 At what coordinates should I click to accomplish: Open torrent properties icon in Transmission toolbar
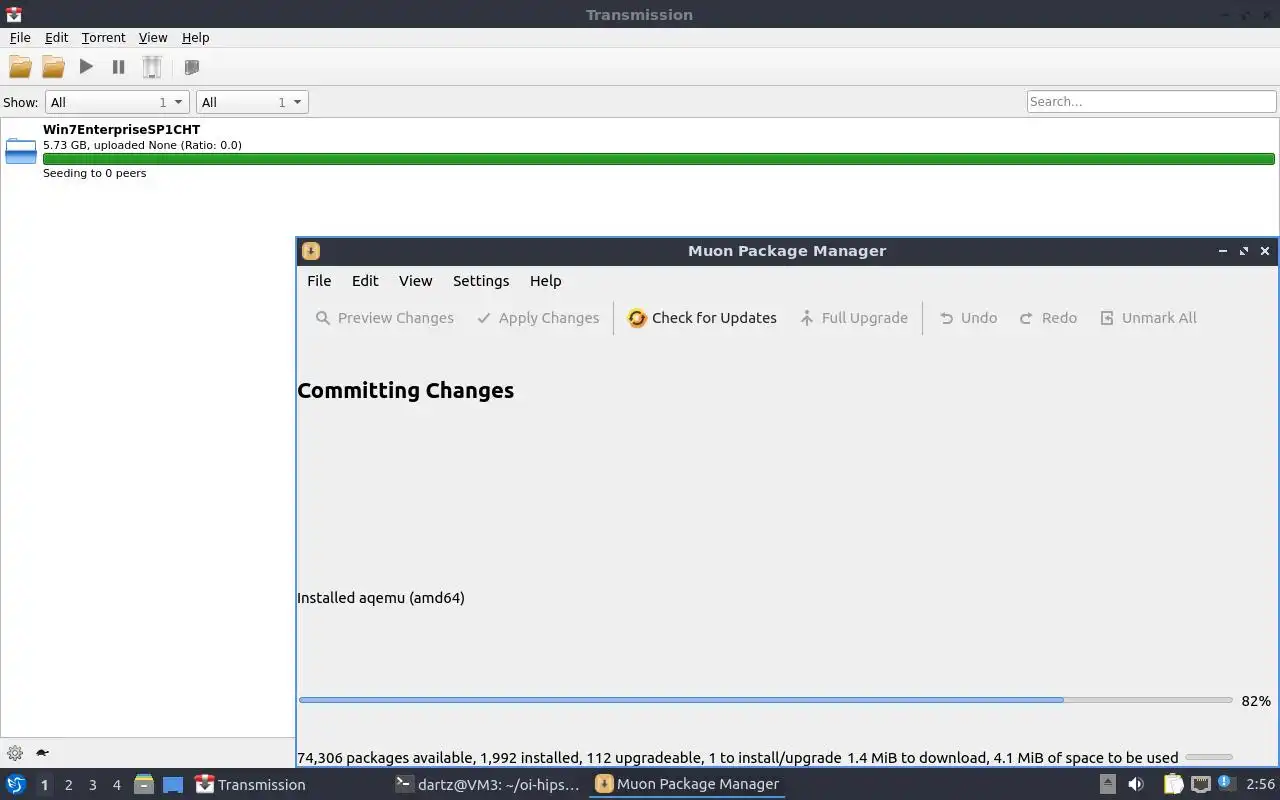(x=192, y=67)
